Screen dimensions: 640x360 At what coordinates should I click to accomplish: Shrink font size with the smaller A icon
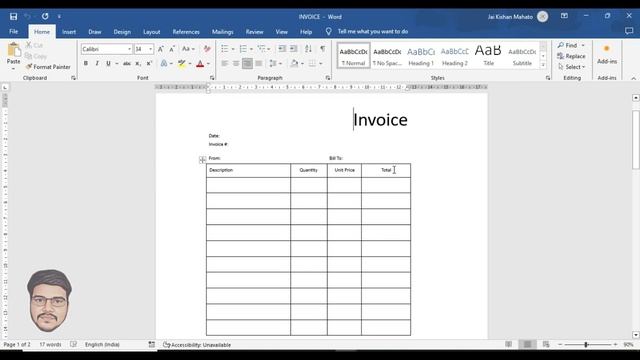coord(172,49)
